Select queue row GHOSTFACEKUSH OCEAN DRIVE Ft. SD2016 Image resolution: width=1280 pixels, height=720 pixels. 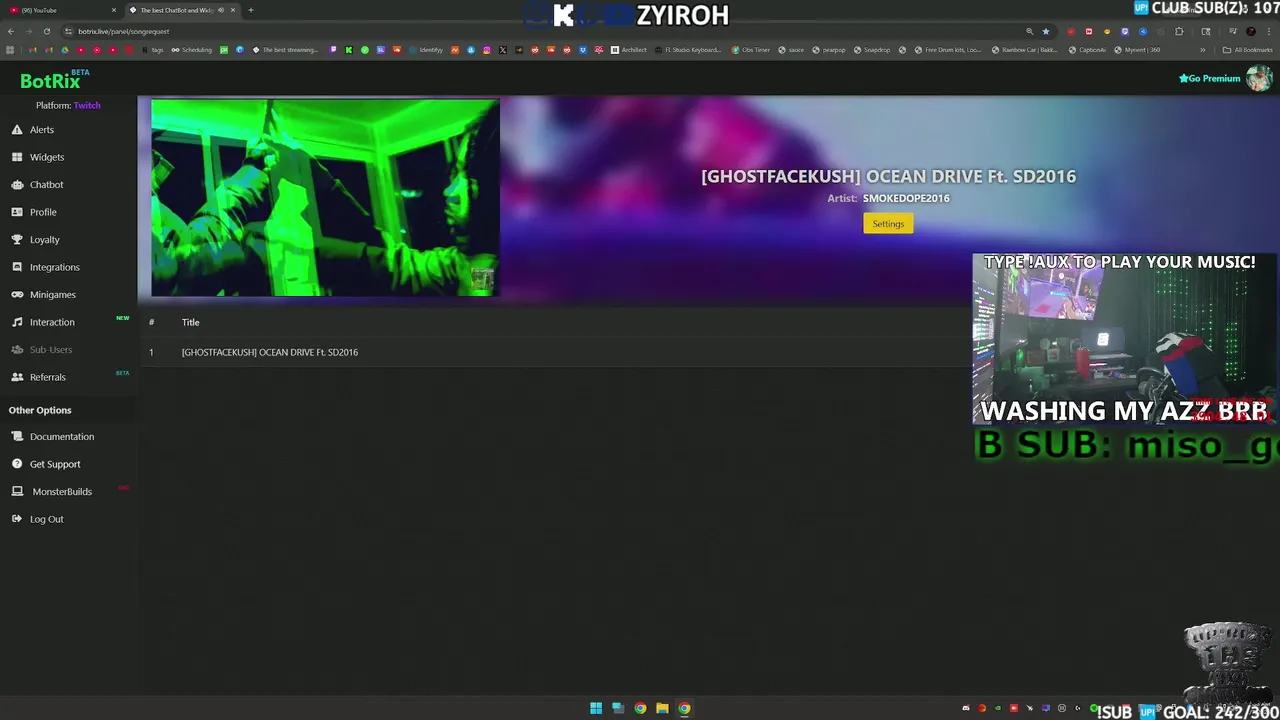click(x=555, y=352)
